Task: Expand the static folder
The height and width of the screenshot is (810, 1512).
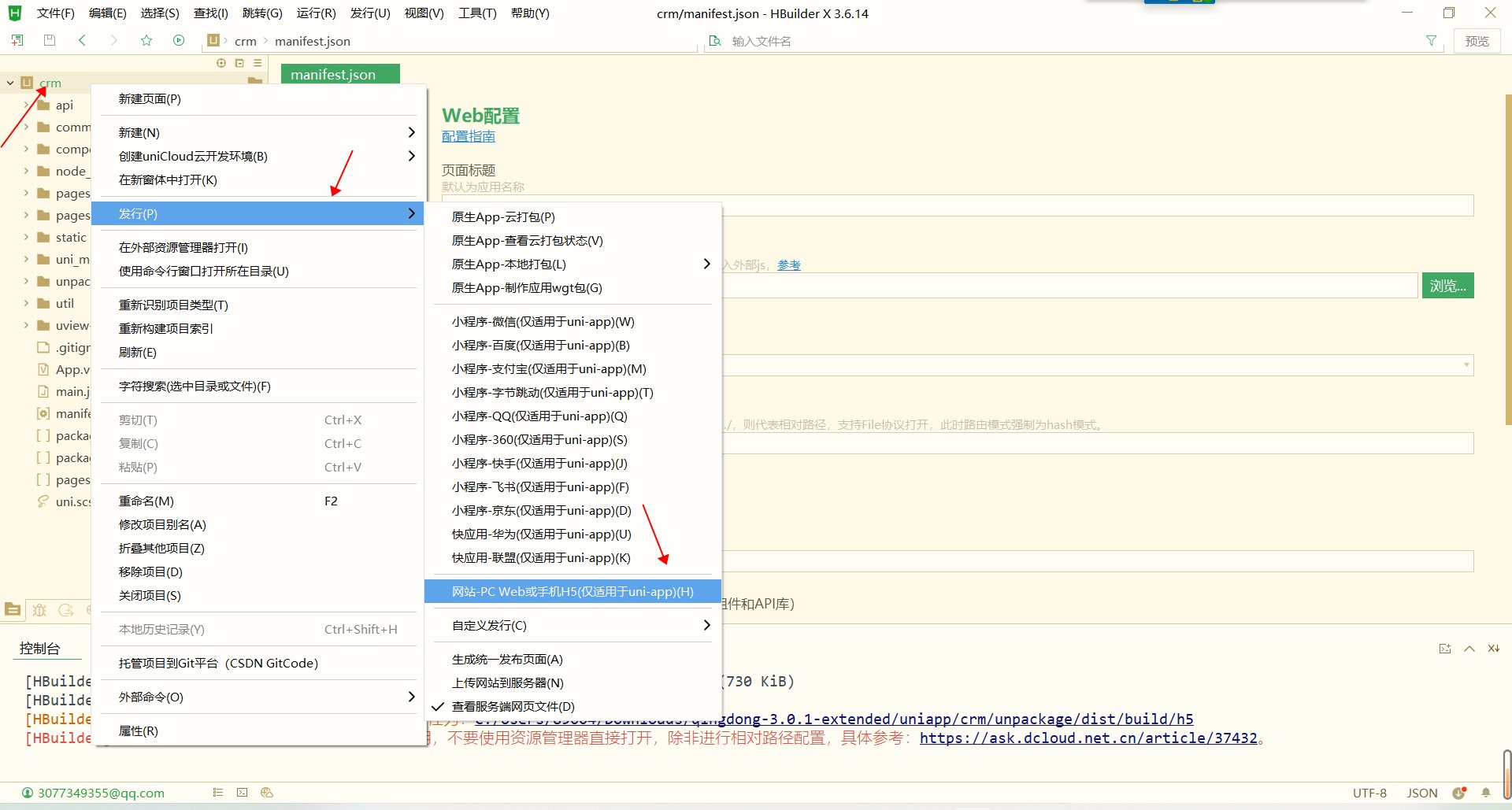Action: (x=26, y=237)
